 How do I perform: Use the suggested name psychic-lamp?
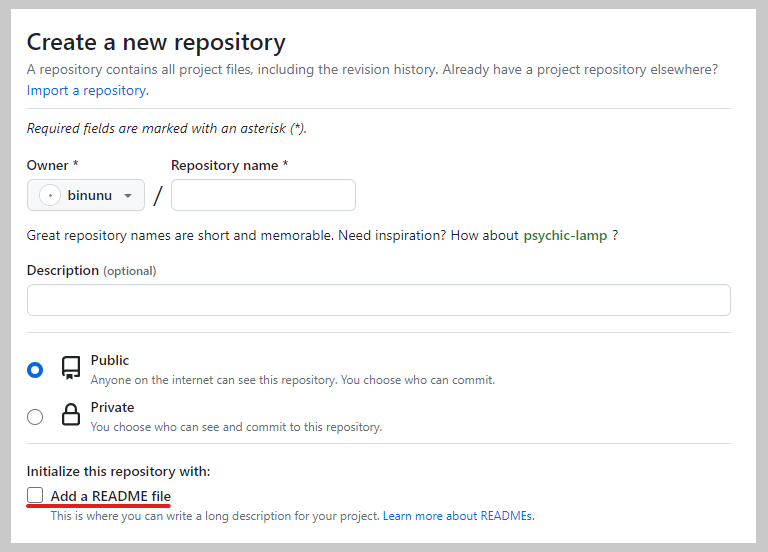565,236
